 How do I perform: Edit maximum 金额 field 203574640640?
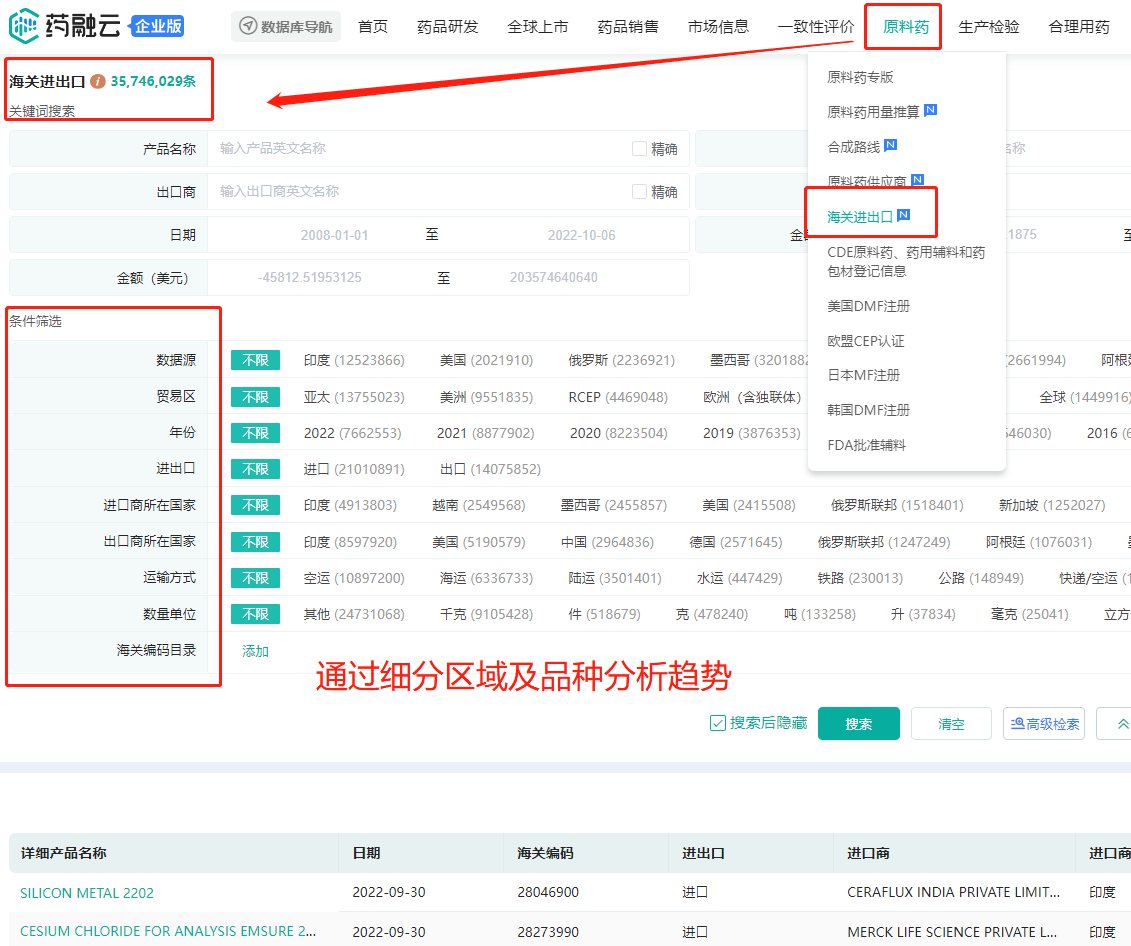click(x=553, y=278)
